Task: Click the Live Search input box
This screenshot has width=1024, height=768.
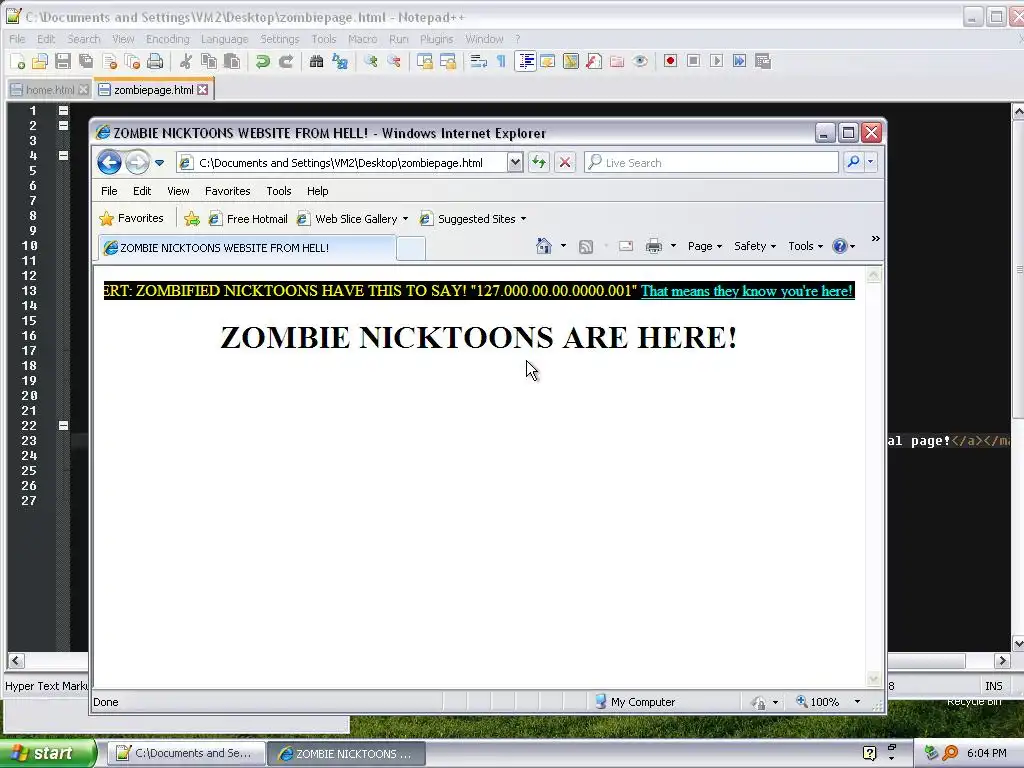Action: click(x=711, y=163)
